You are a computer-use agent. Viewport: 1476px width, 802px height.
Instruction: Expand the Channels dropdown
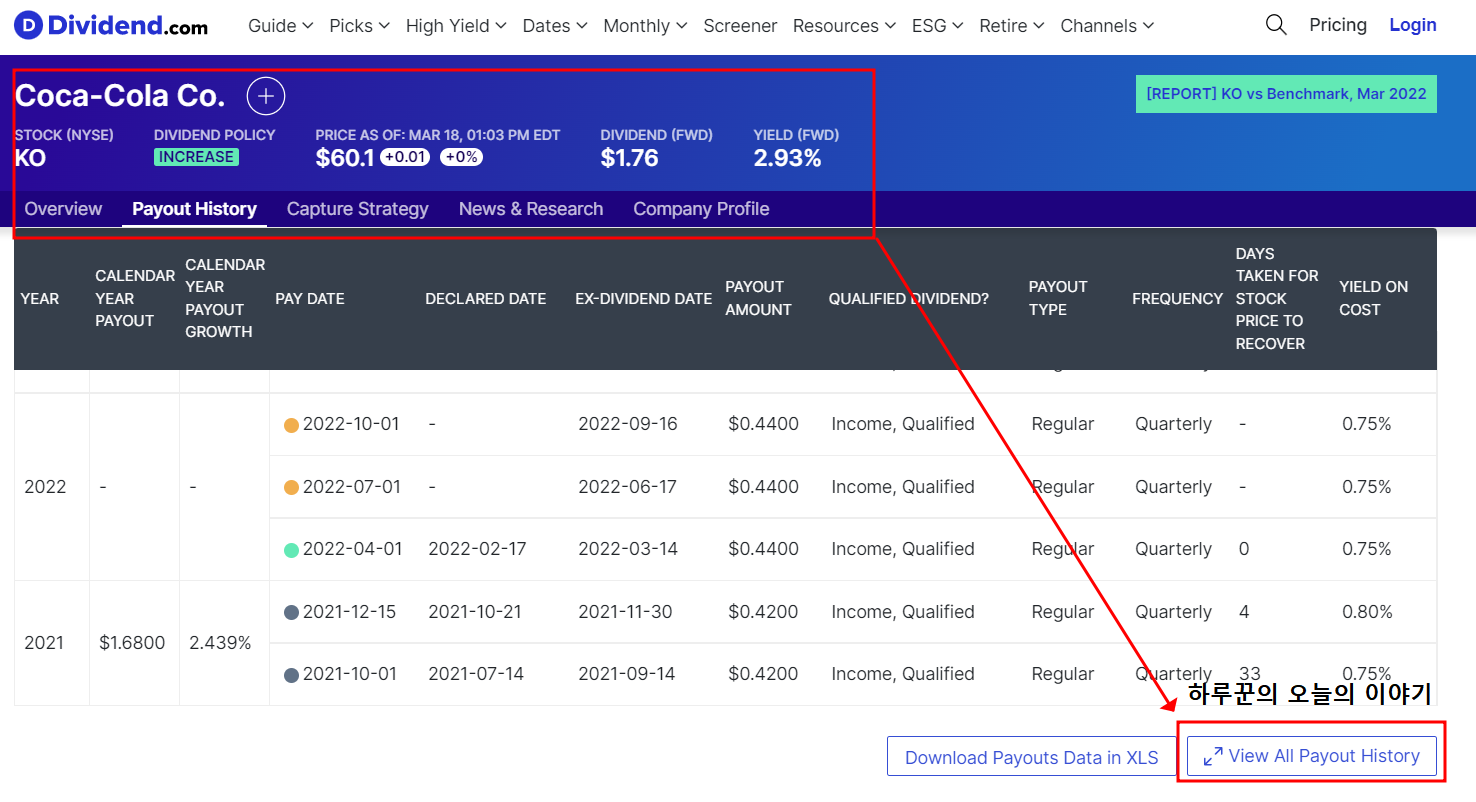(x=1107, y=25)
